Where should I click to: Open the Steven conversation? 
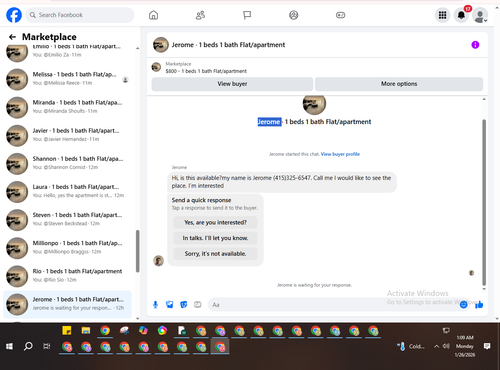click(x=68, y=220)
